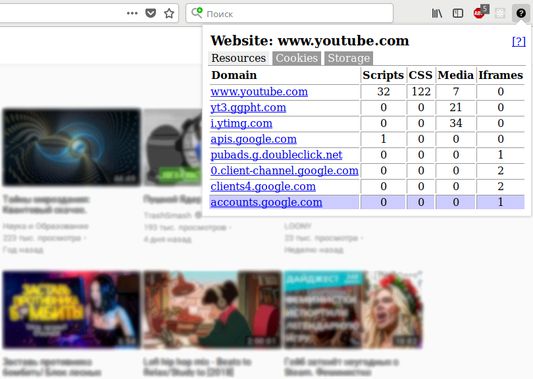Open the Lofi hip hop mix thumbnail
Image resolution: width=533 pixels, height=379 pixels.
point(212,309)
